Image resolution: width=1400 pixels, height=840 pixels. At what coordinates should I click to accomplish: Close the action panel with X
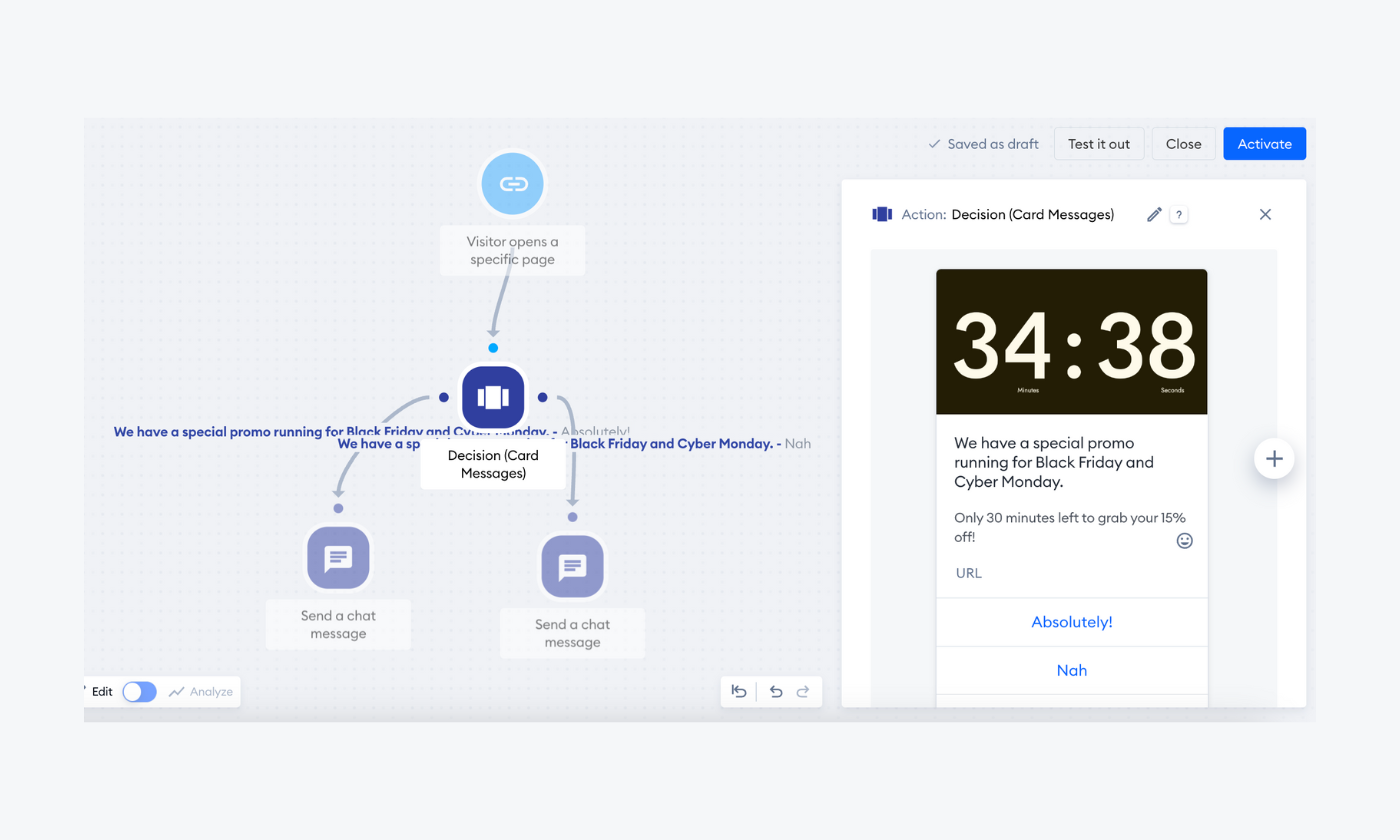(x=1265, y=214)
